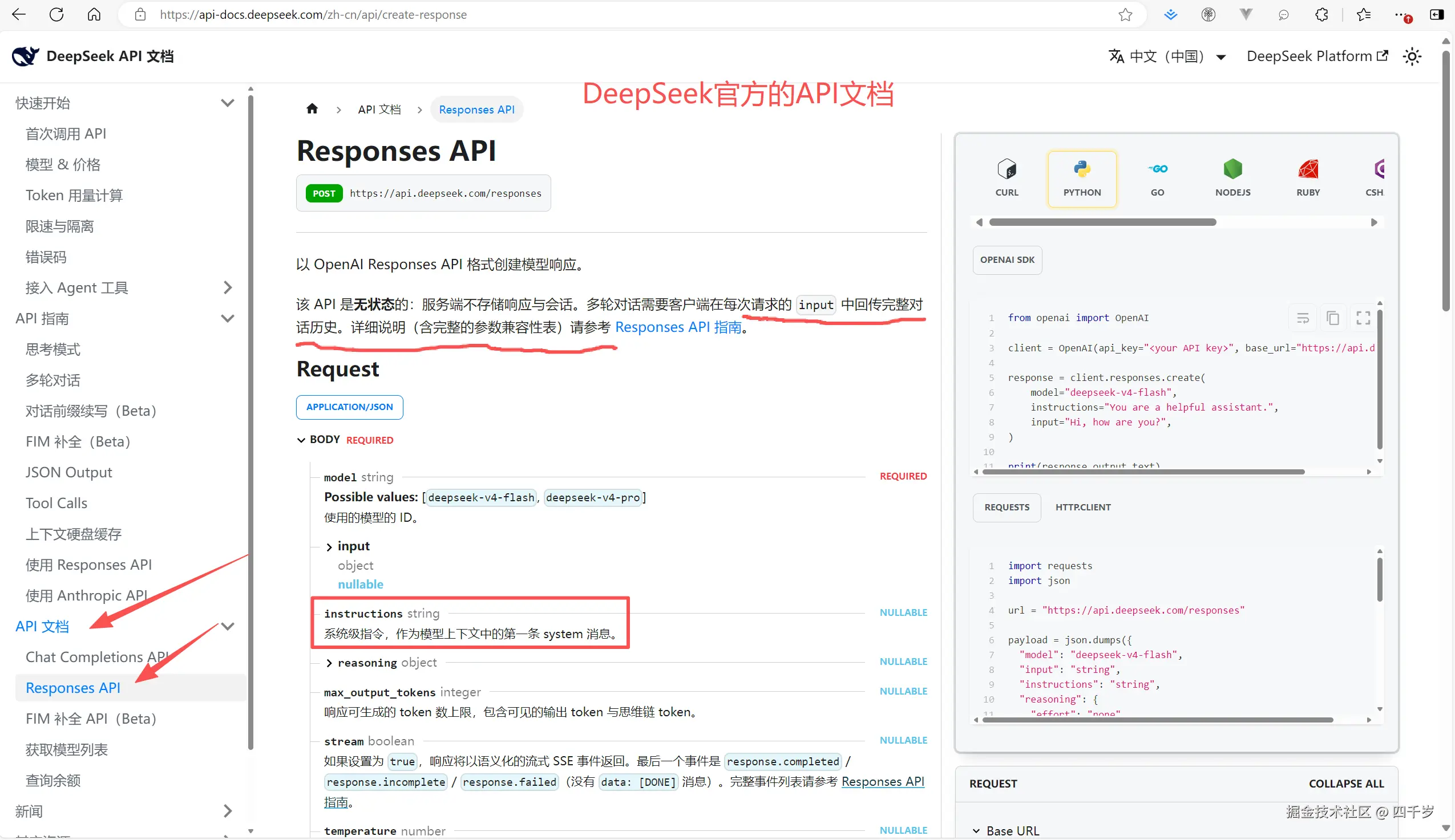Open 查询余额 sidebar page
Viewport: 1455px width, 840px height.
point(53,780)
